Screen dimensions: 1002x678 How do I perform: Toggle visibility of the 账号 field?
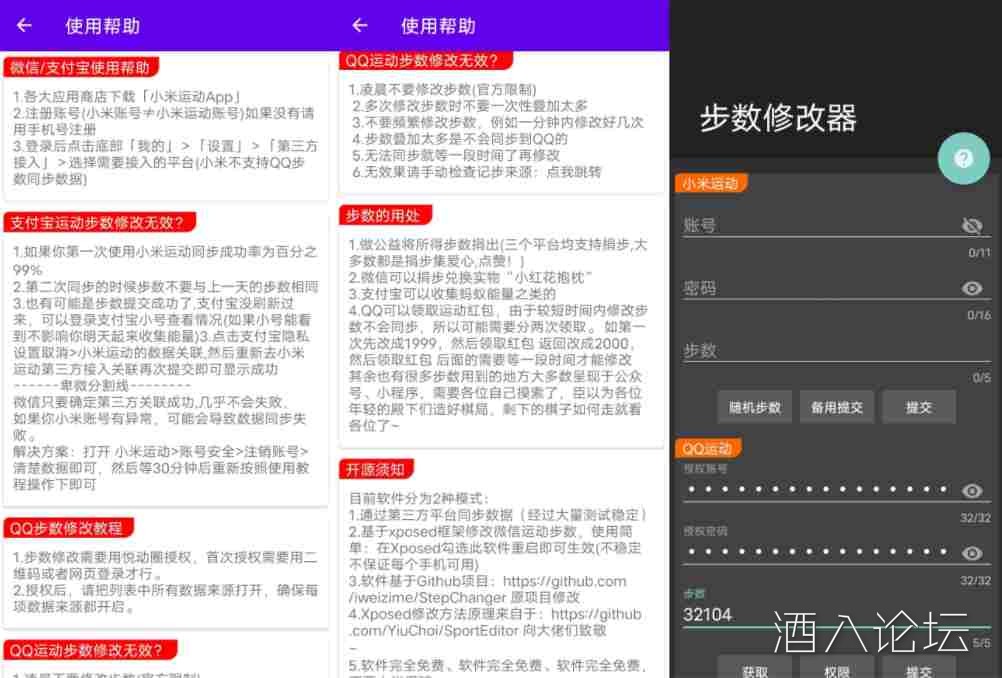point(971,226)
